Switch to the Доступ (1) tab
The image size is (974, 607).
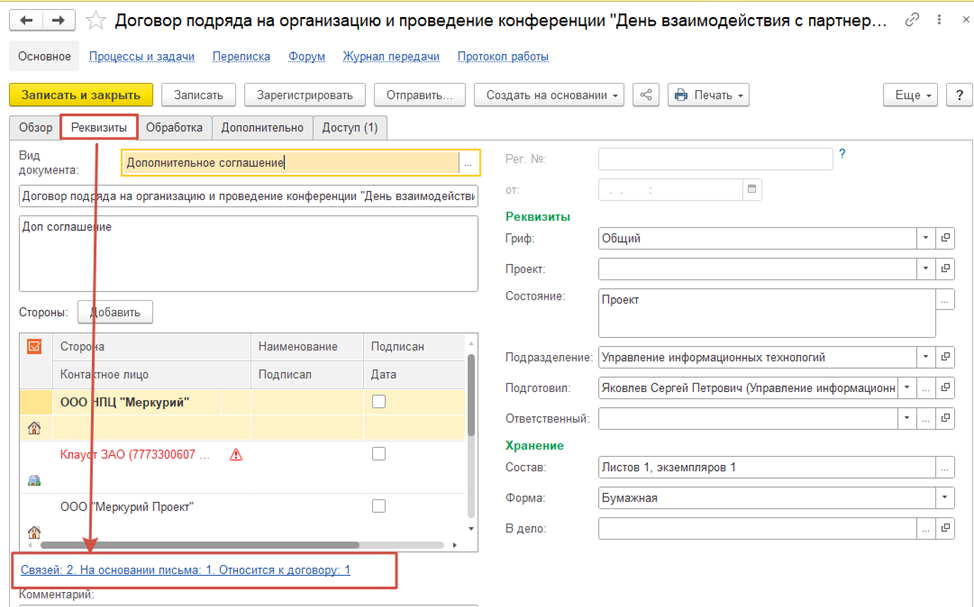pyautogui.click(x=350, y=127)
